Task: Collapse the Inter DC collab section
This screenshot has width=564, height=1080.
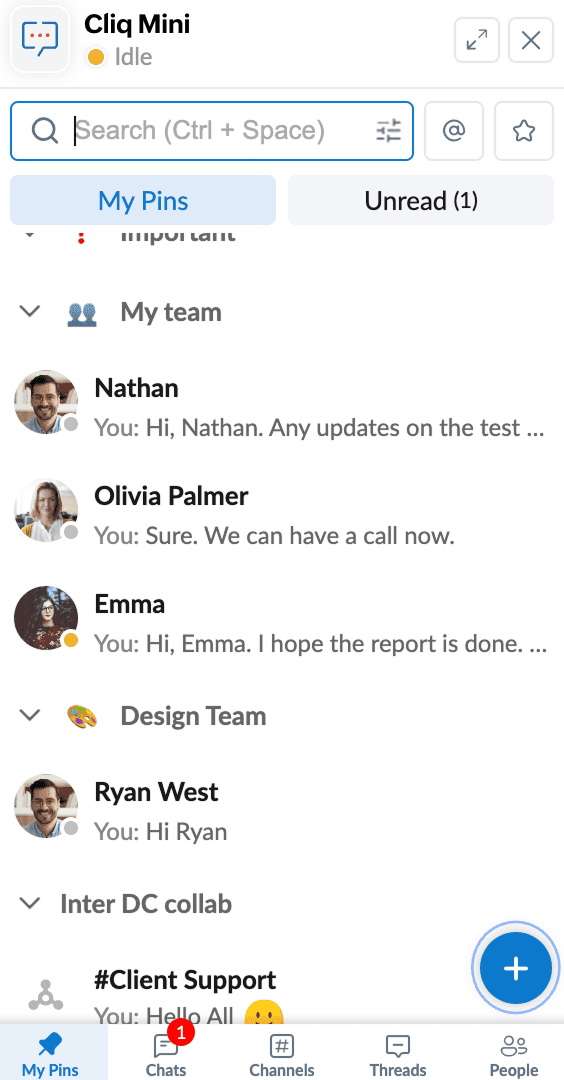Action: pyautogui.click(x=30, y=903)
